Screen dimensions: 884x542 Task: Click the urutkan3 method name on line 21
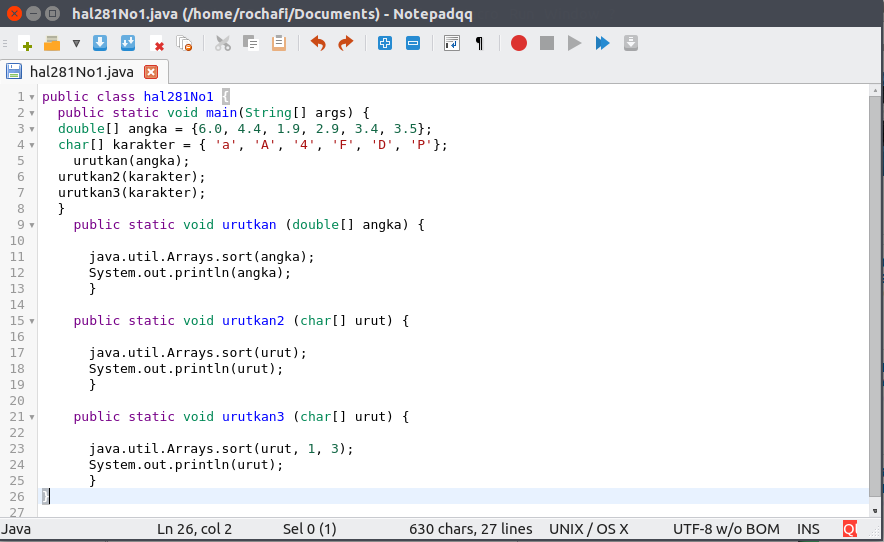[x=253, y=416]
